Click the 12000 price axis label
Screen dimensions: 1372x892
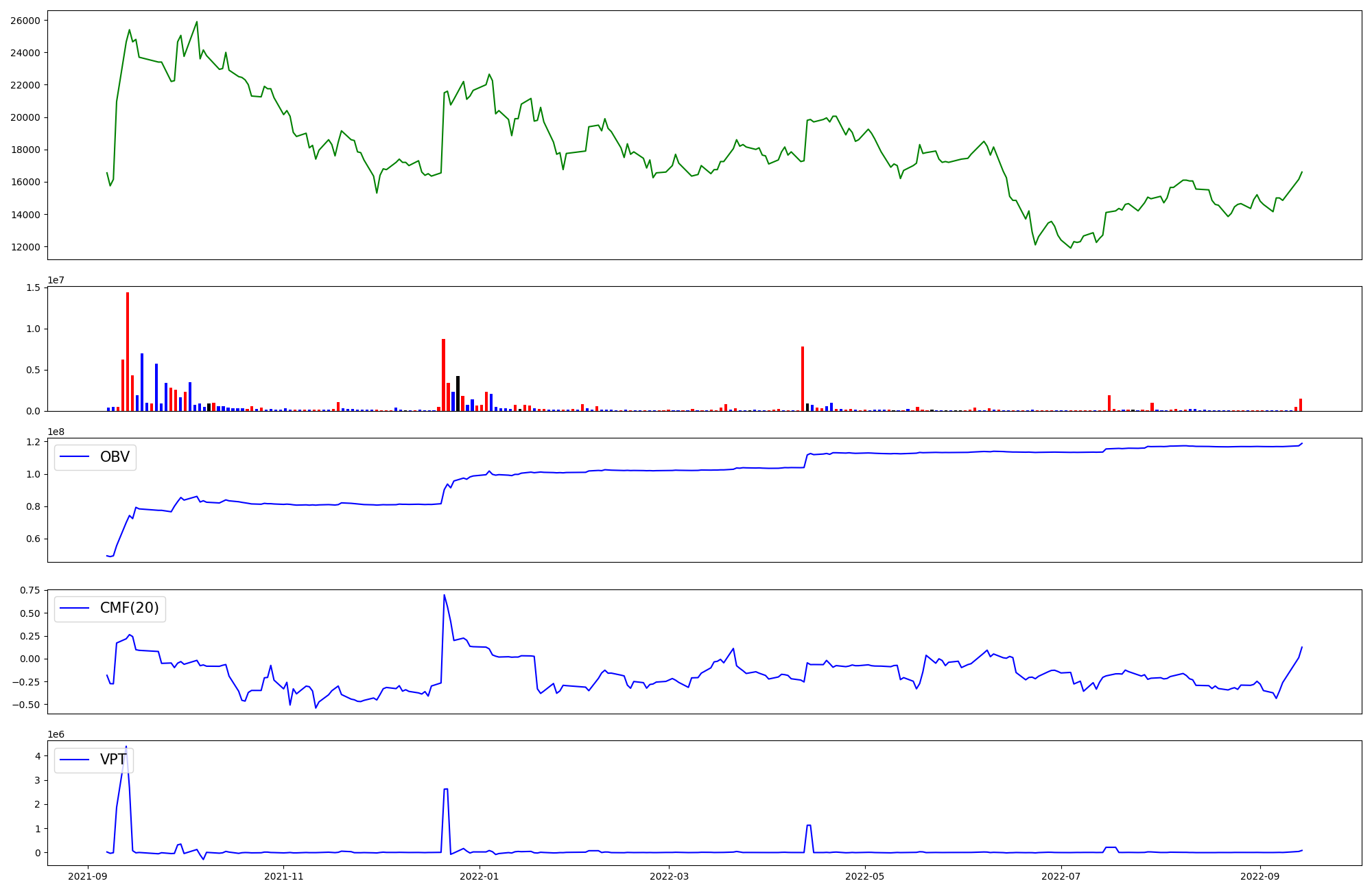pyautogui.click(x=25, y=247)
